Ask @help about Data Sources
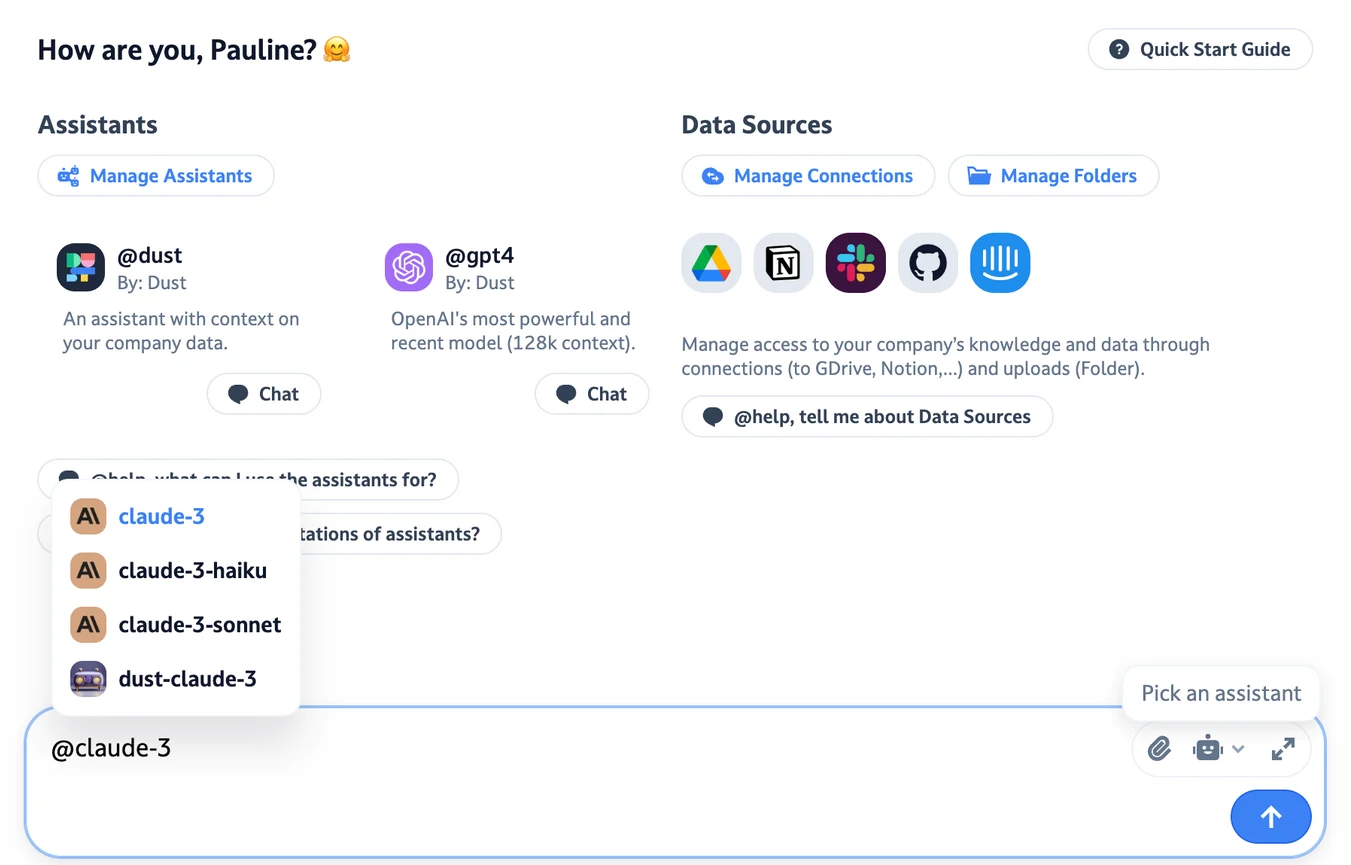Screen dimensions: 1351x865 tap(867, 417)
